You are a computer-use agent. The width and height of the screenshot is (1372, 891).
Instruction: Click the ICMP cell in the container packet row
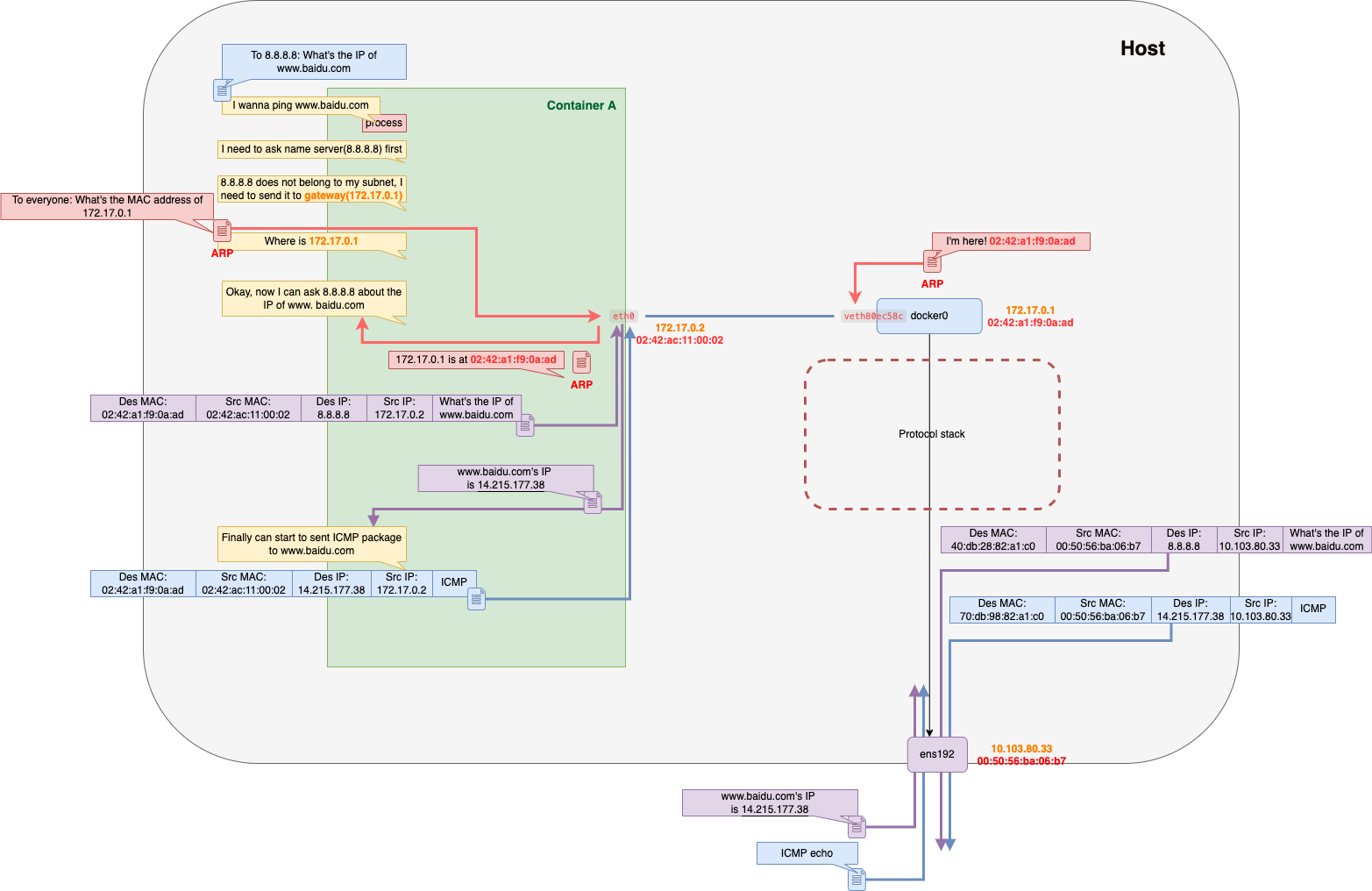454,583
